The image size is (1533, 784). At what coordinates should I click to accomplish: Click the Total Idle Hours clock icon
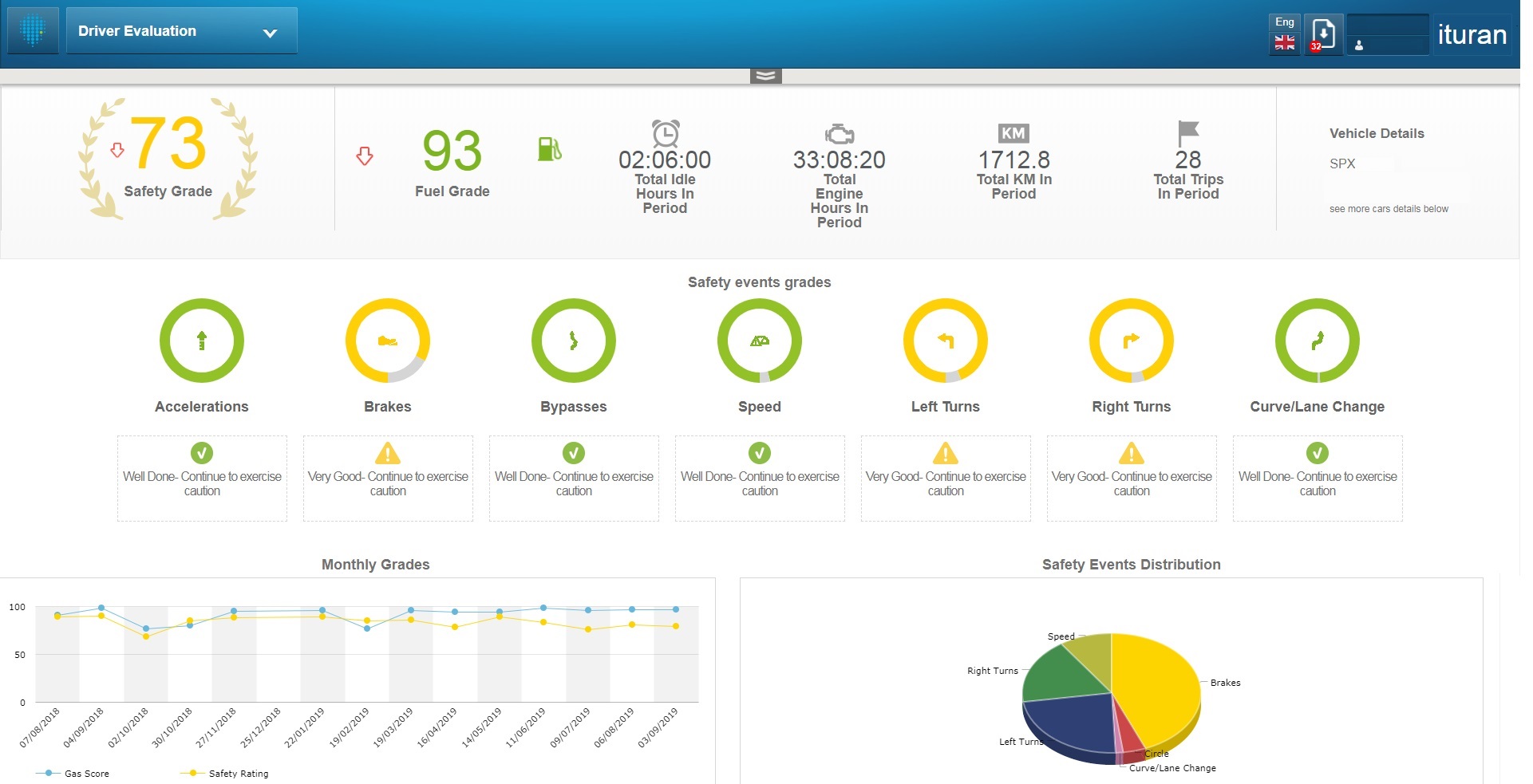click(664, 132)
